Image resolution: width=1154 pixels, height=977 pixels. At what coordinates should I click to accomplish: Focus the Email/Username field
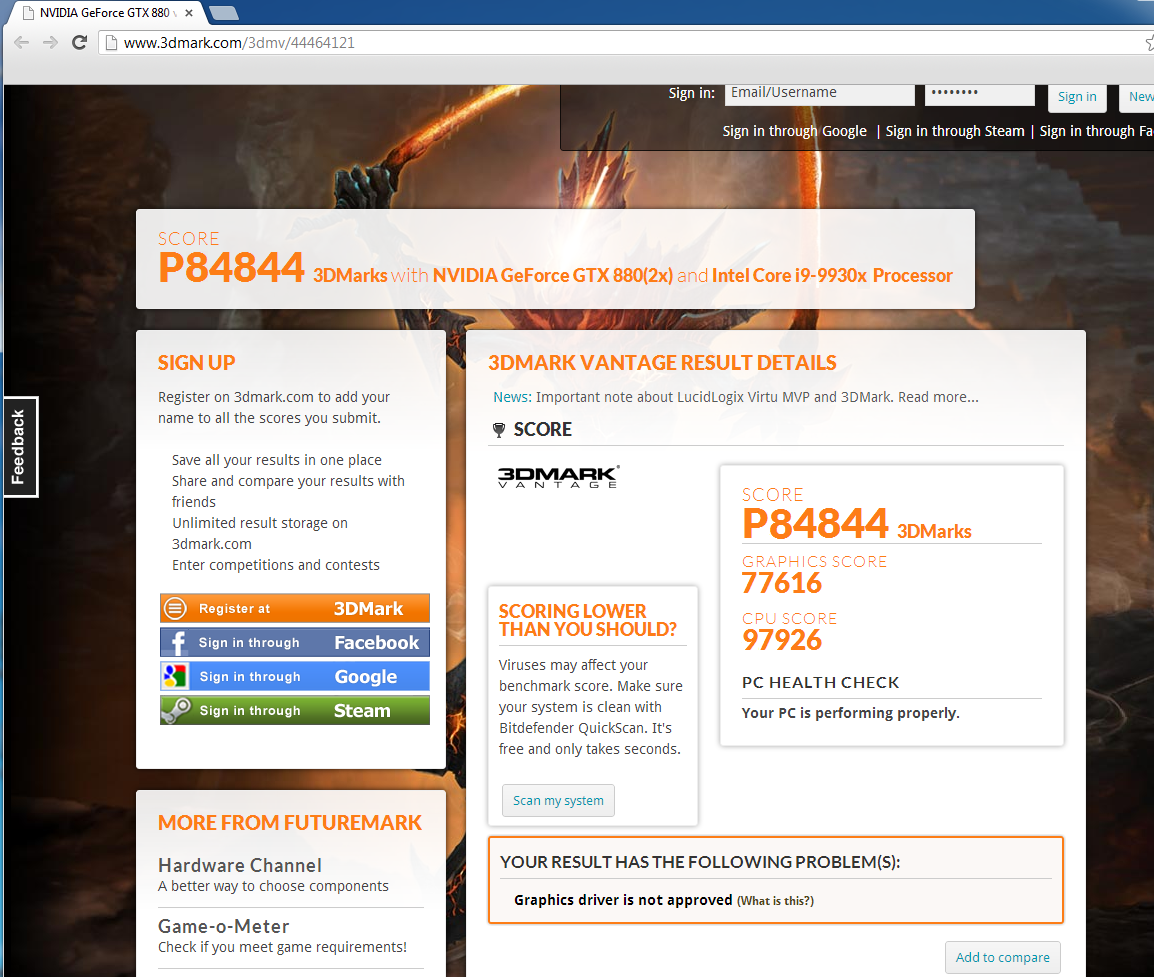pyautogui.click(x=820, y=94)
